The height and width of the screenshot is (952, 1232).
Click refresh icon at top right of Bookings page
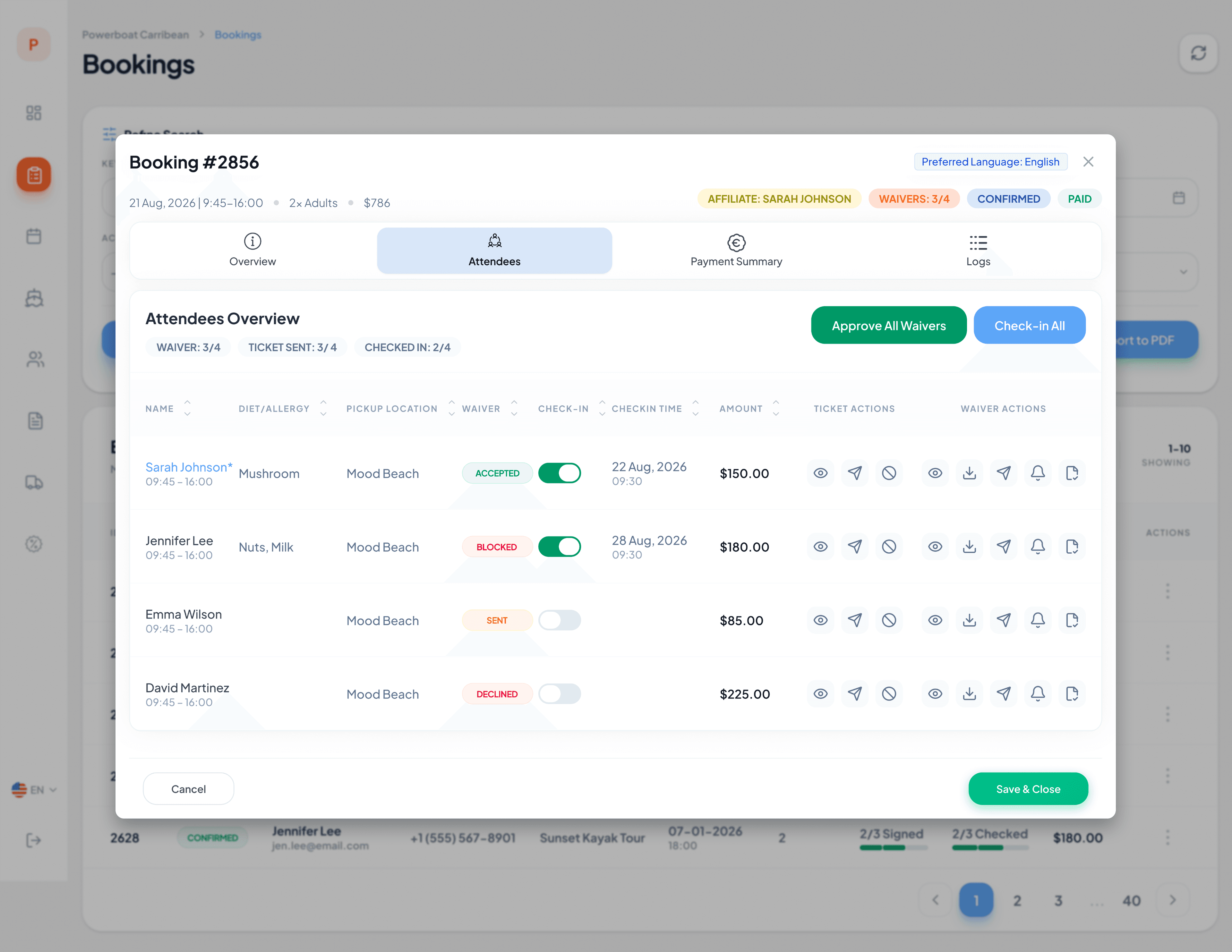1198,53
